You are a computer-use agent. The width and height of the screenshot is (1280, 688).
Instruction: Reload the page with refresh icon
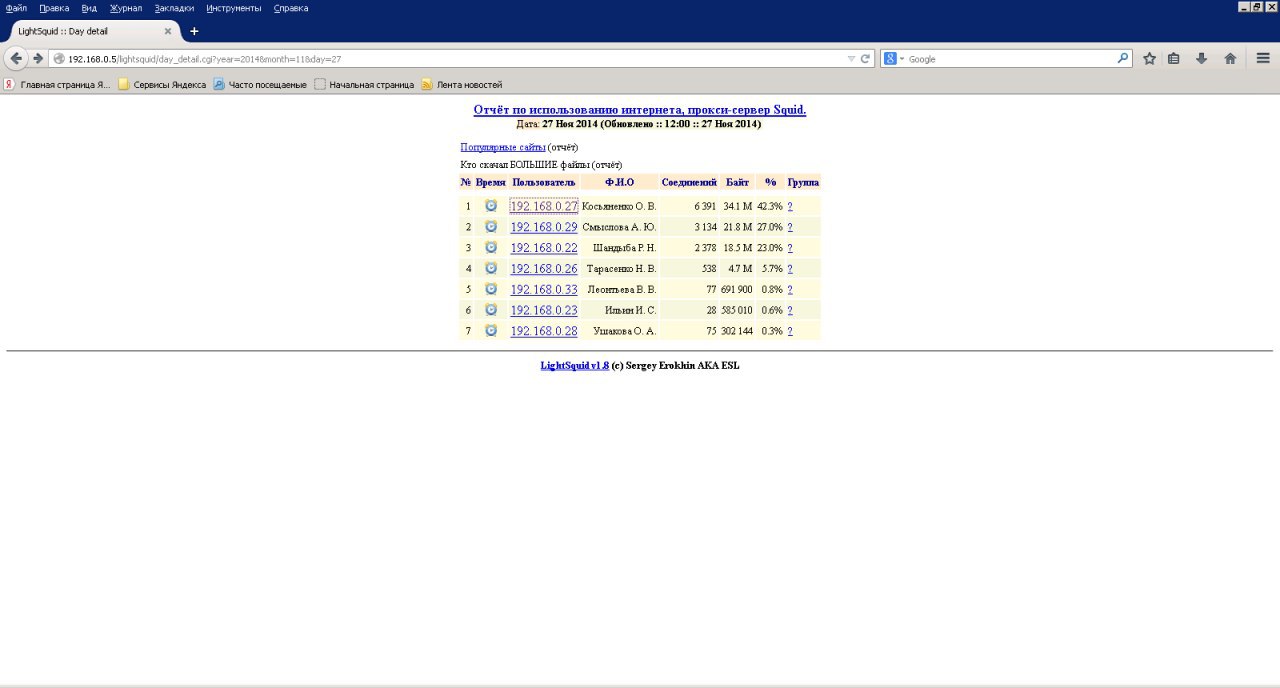(x=866, y=59)
